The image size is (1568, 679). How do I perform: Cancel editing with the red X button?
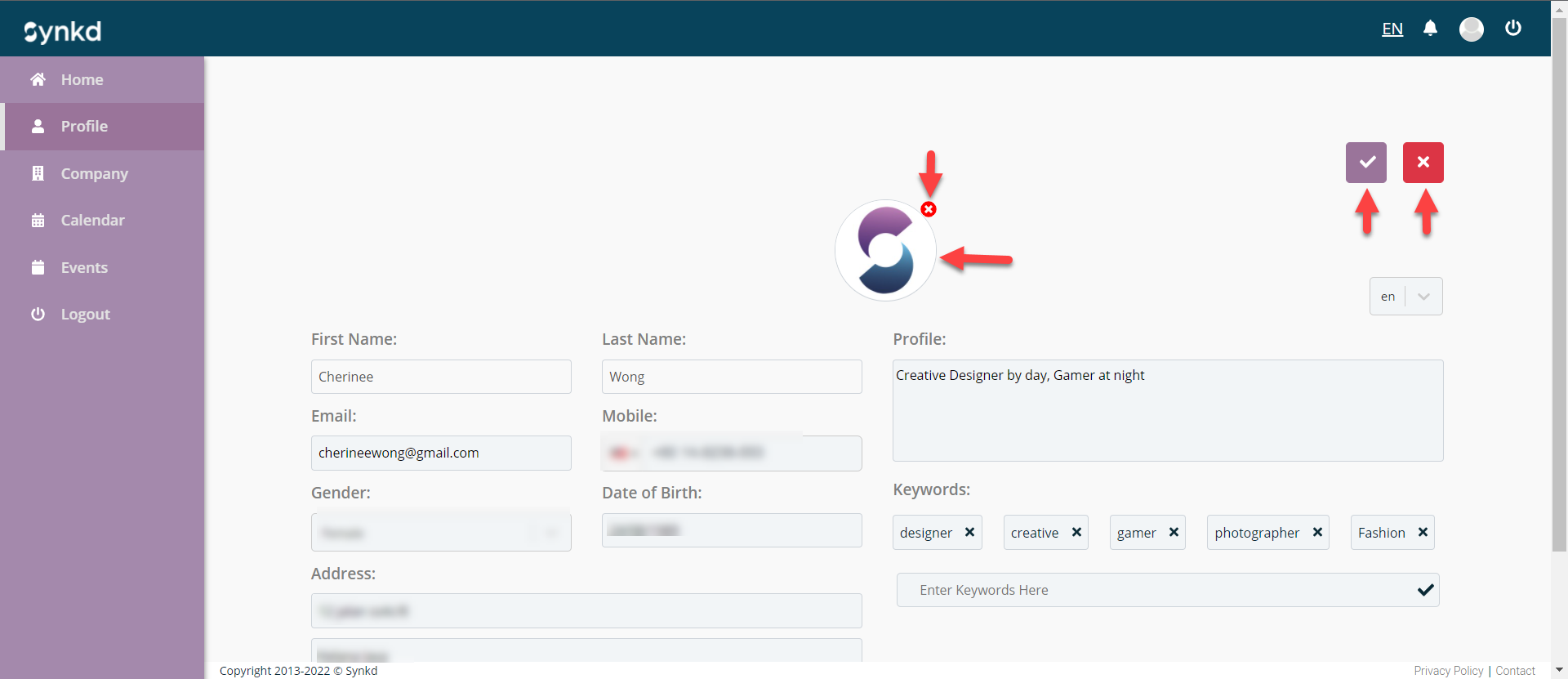coord(1423,163)
